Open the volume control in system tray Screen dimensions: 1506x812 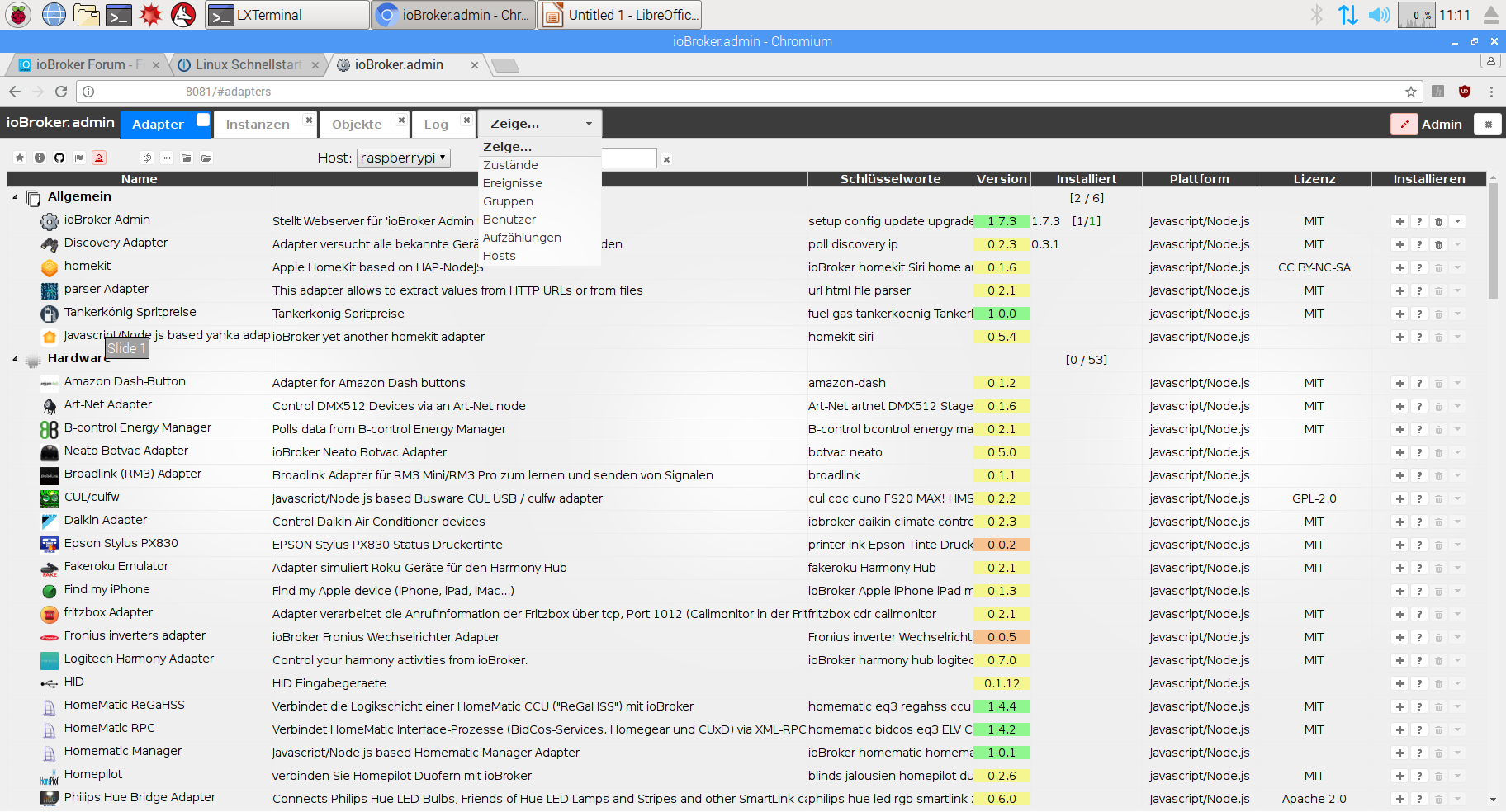tap(1379, 15)
